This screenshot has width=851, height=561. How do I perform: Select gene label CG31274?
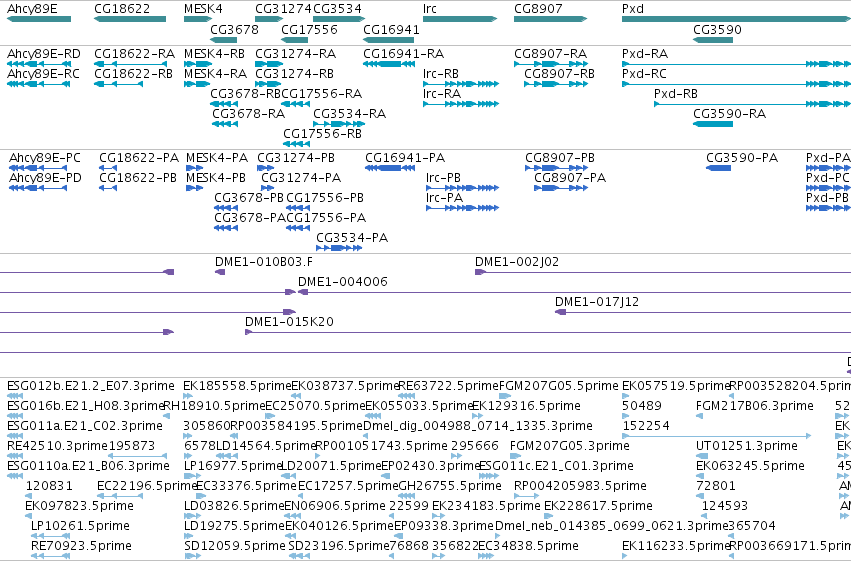(283, 9)
